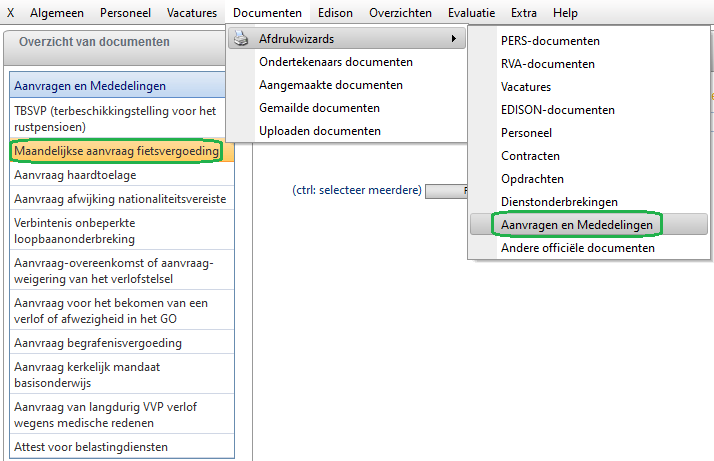Click the printer icon beside Afdrukwizards
This screenshot has width=714, height=461.
238,39
